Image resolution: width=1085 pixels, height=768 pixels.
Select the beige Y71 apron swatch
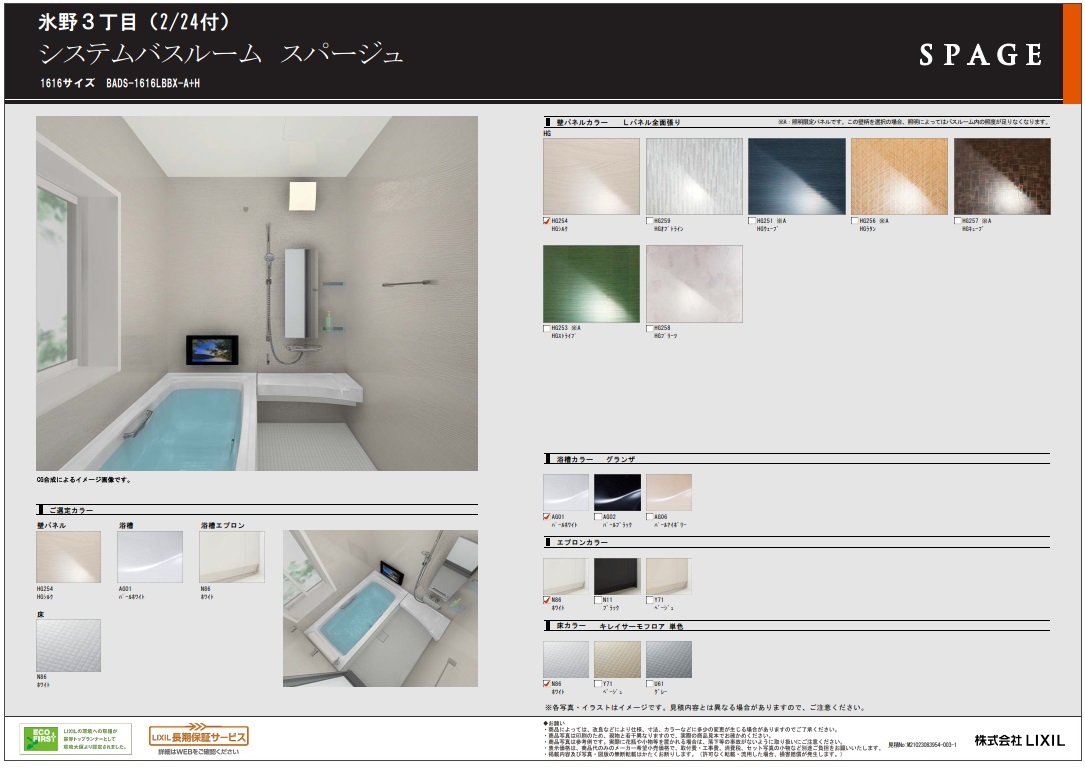669,576
